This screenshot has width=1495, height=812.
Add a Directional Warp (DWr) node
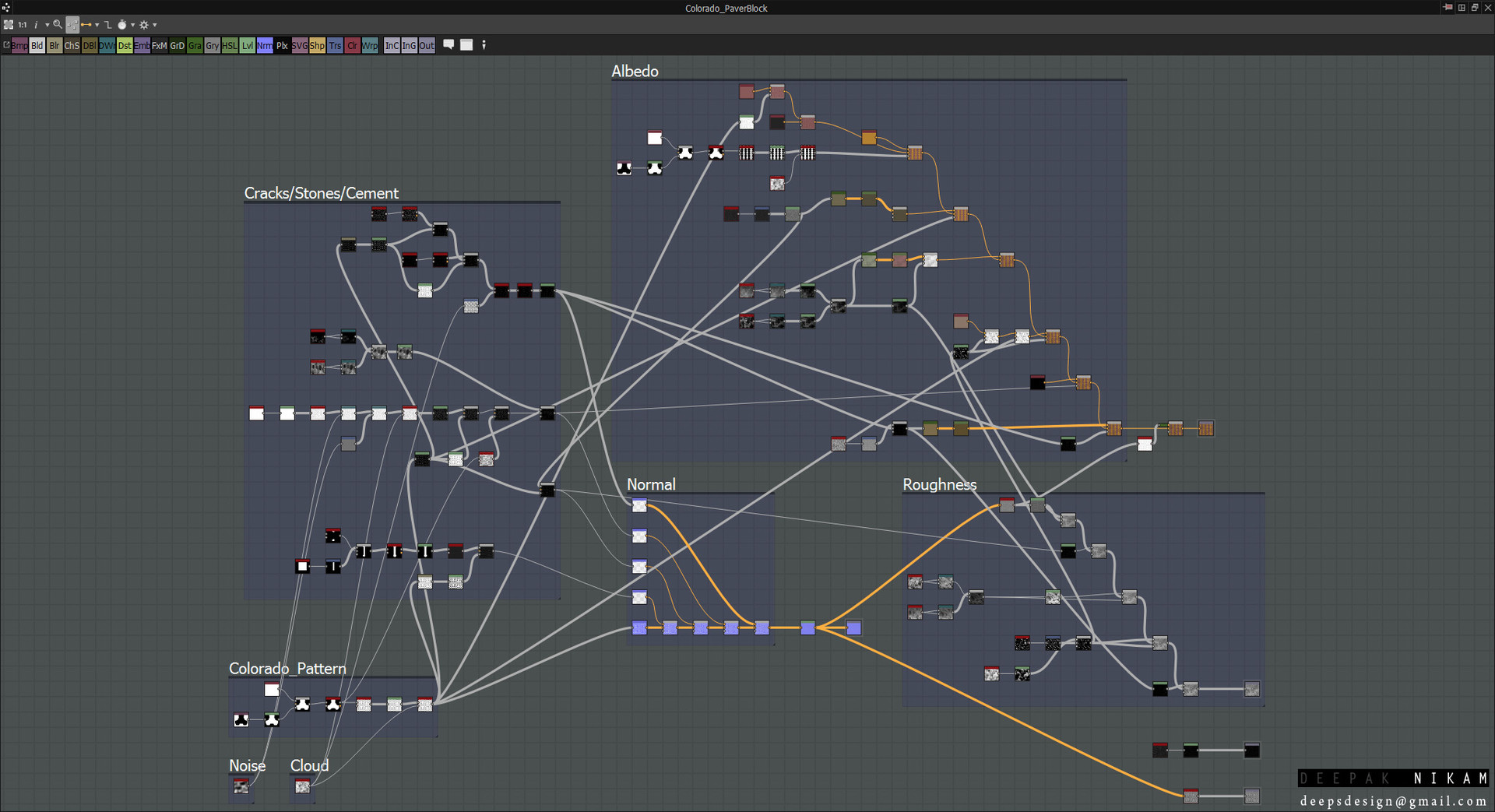(107, 46)
